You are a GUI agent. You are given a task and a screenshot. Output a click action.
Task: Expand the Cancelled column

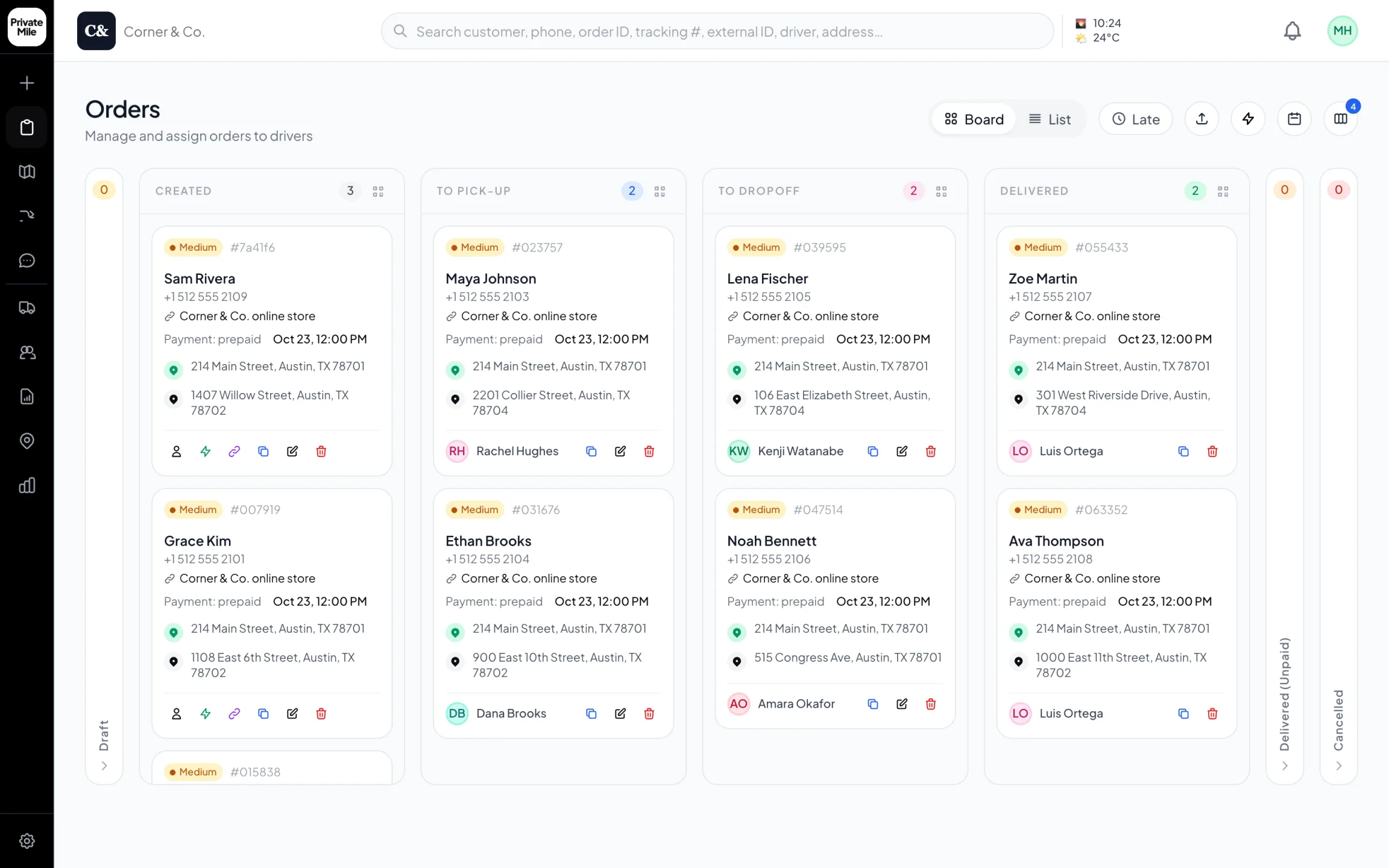(x=1338, y=766)
